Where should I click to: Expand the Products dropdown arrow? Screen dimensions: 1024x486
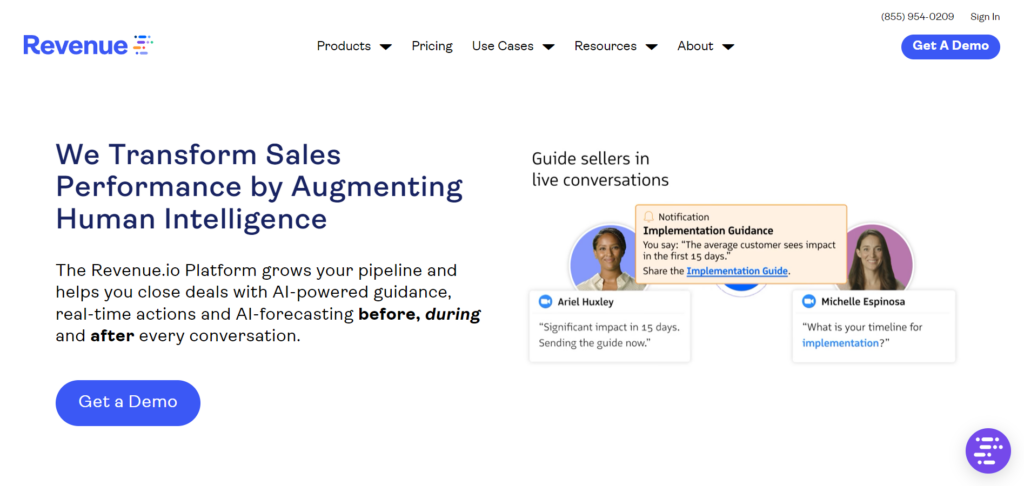click(x=386, y=47)
